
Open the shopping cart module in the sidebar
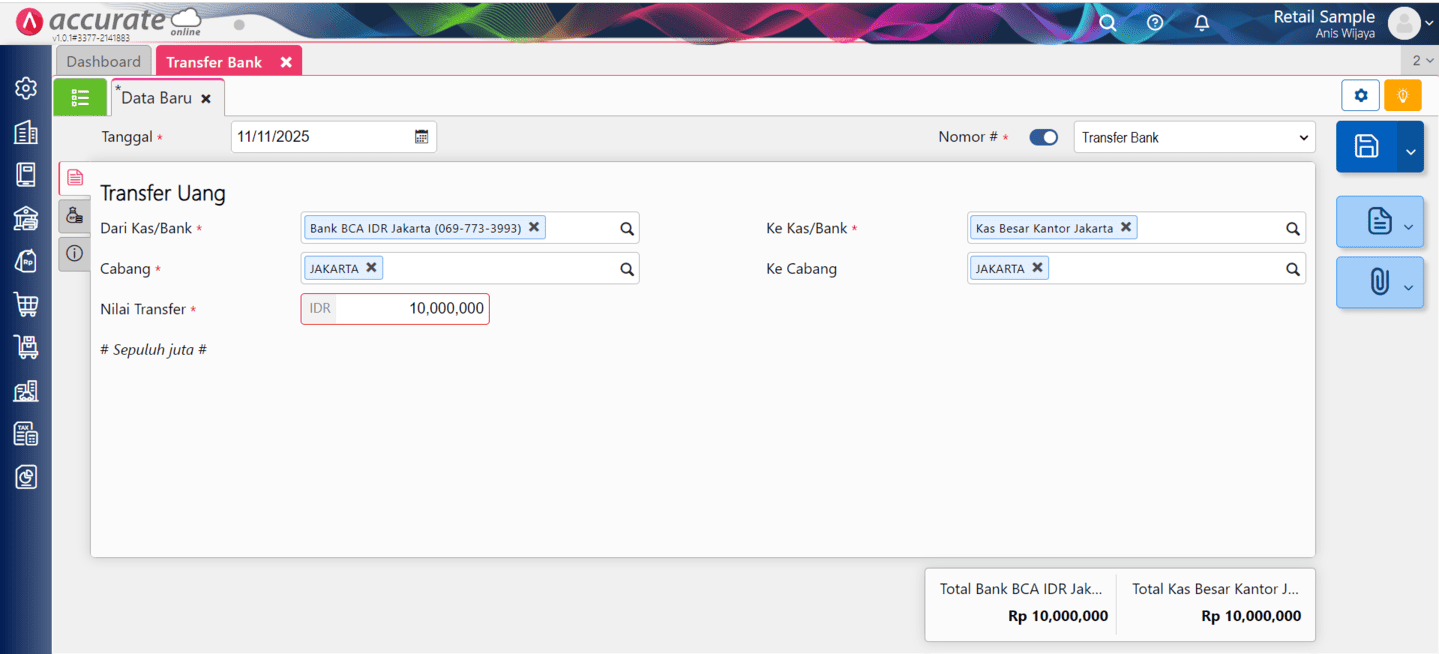pos(25,304)
